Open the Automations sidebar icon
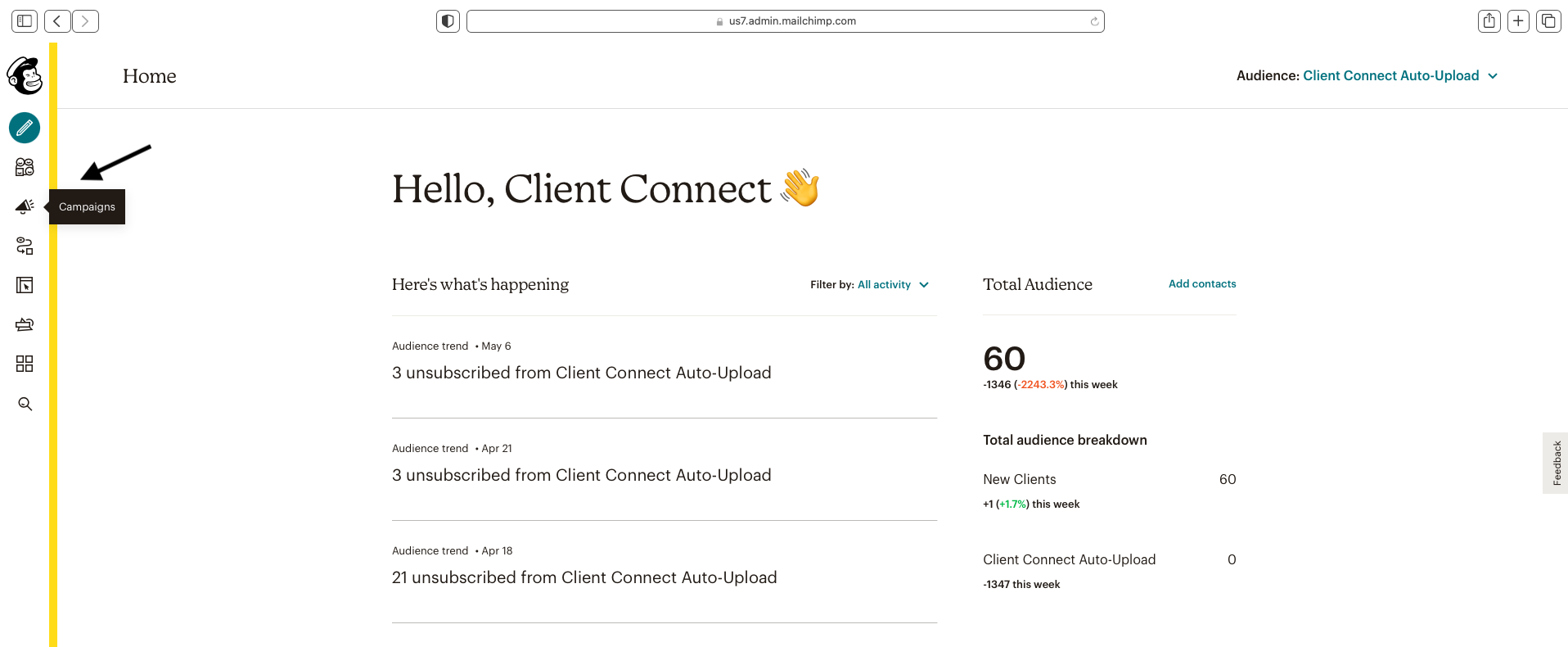This screenshot has height=647, width=1568. tap(25, 246)
